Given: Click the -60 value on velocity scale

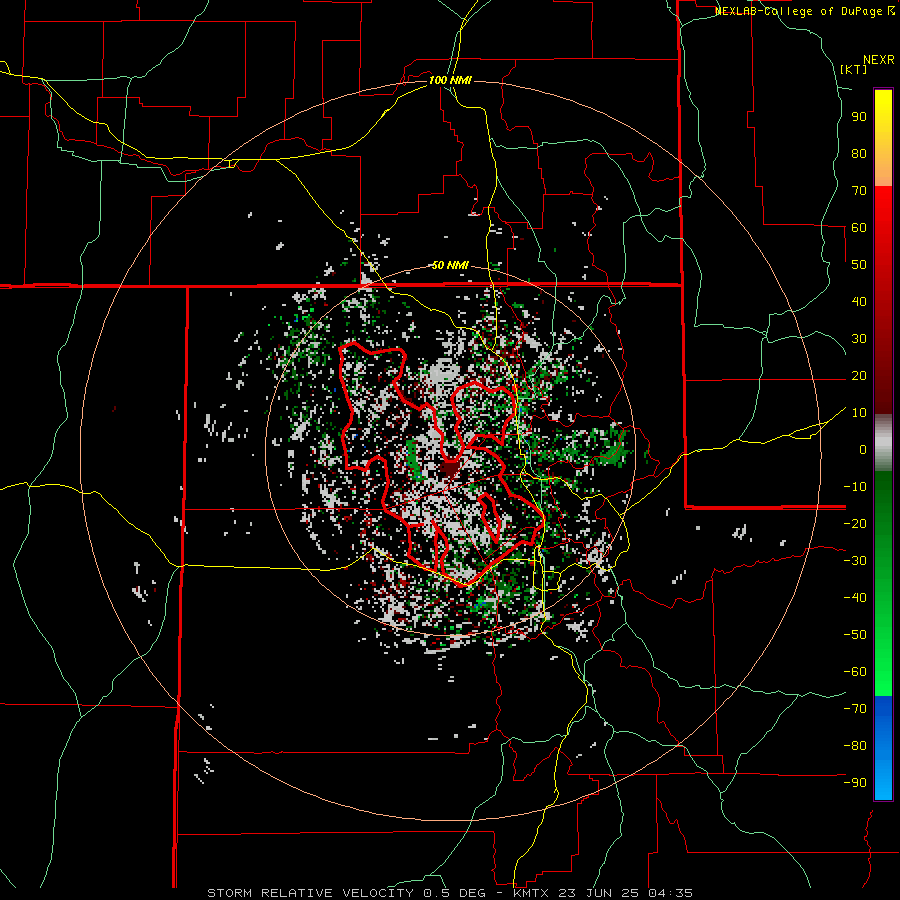Looking at the screenshot, I should [x=855, y=672].
